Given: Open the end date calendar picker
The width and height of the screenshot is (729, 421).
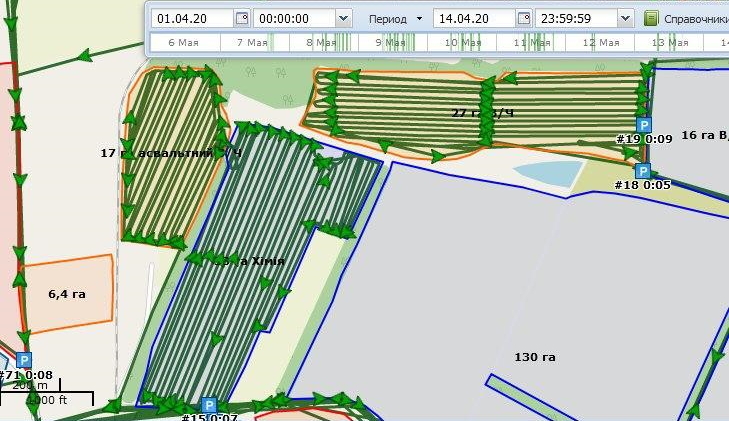Looking at the screenshot, I should tap(523, 18).
